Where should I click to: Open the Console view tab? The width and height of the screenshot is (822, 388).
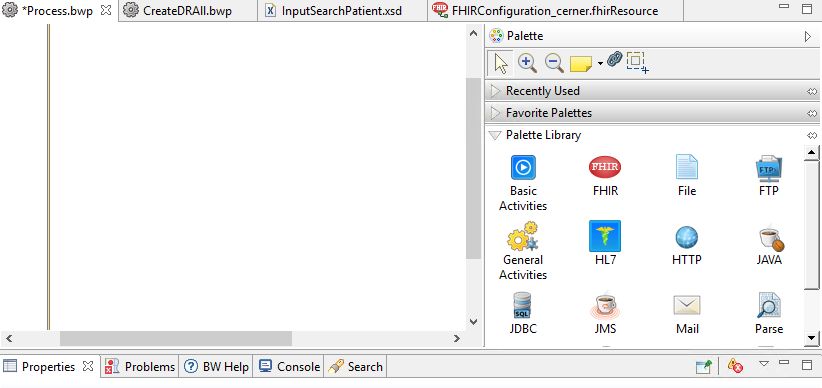289,367
